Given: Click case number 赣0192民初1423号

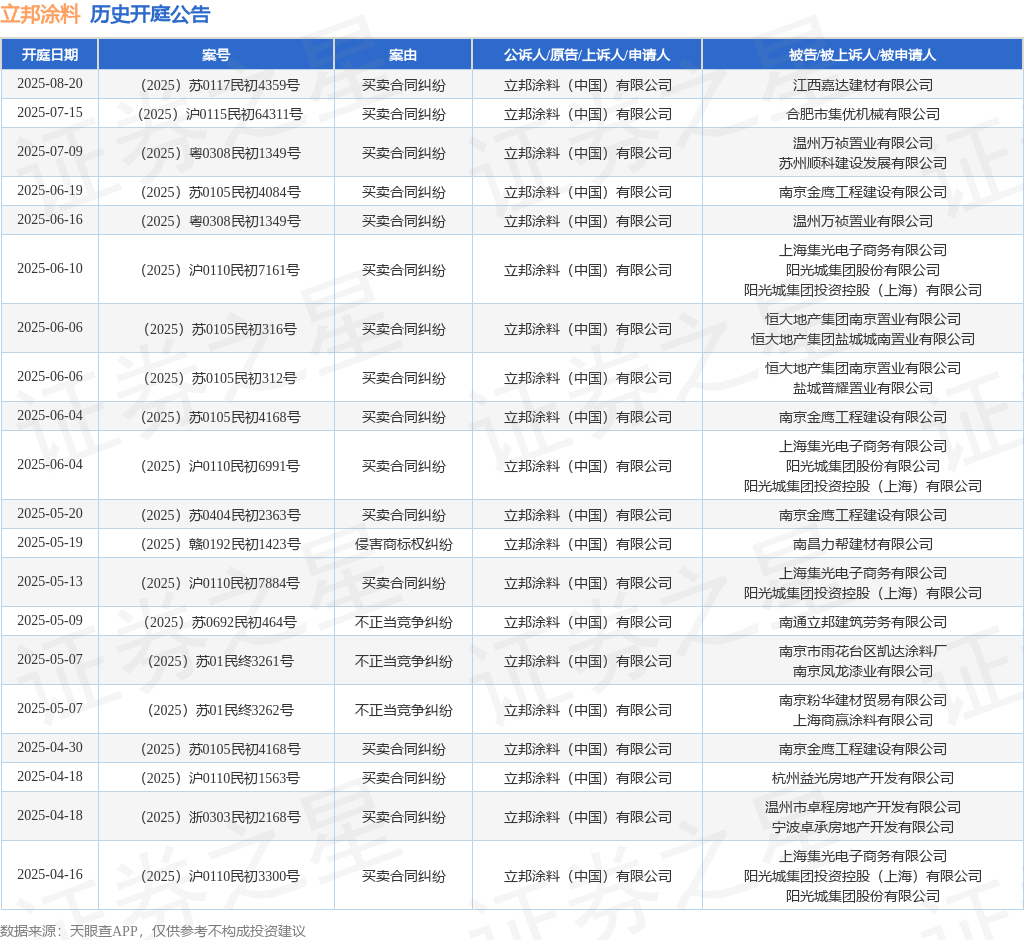Looking at the screenshot, I should click(x=220, y=544).
